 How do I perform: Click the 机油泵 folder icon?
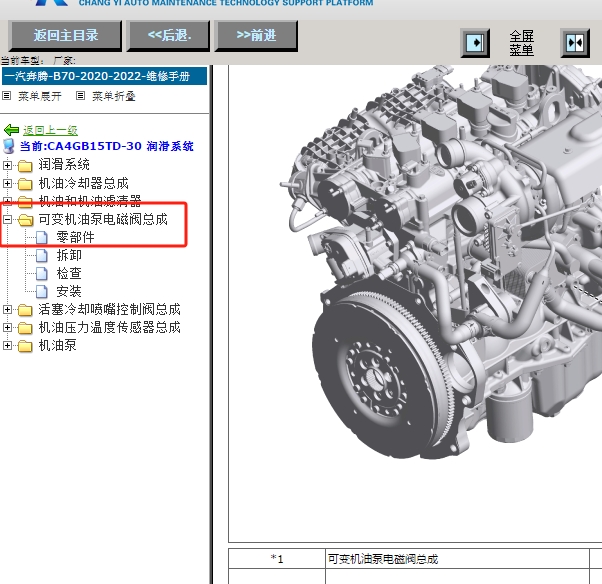tap(25, 346)
